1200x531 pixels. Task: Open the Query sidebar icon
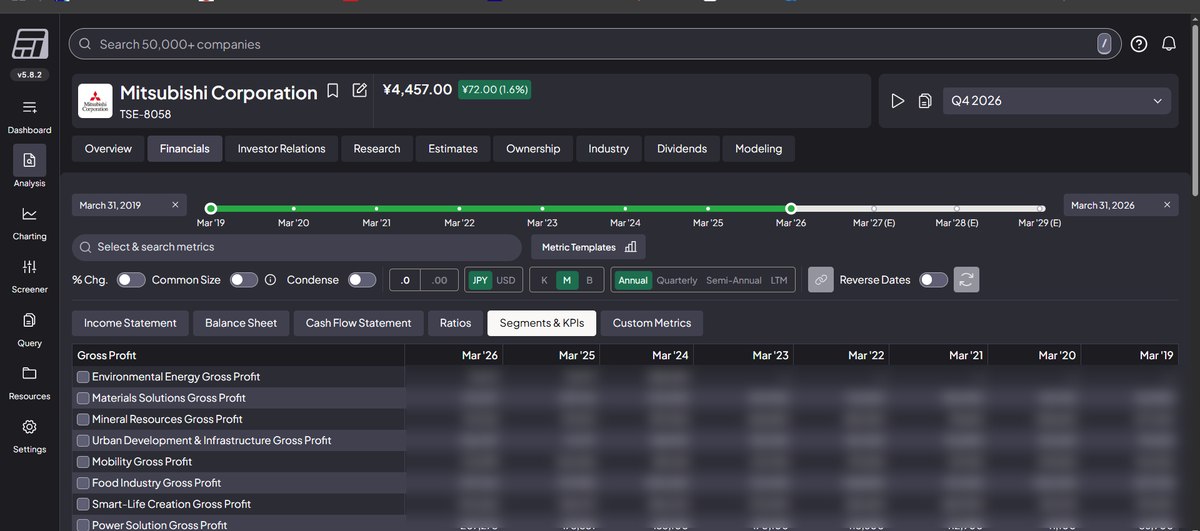coord(29,320)
